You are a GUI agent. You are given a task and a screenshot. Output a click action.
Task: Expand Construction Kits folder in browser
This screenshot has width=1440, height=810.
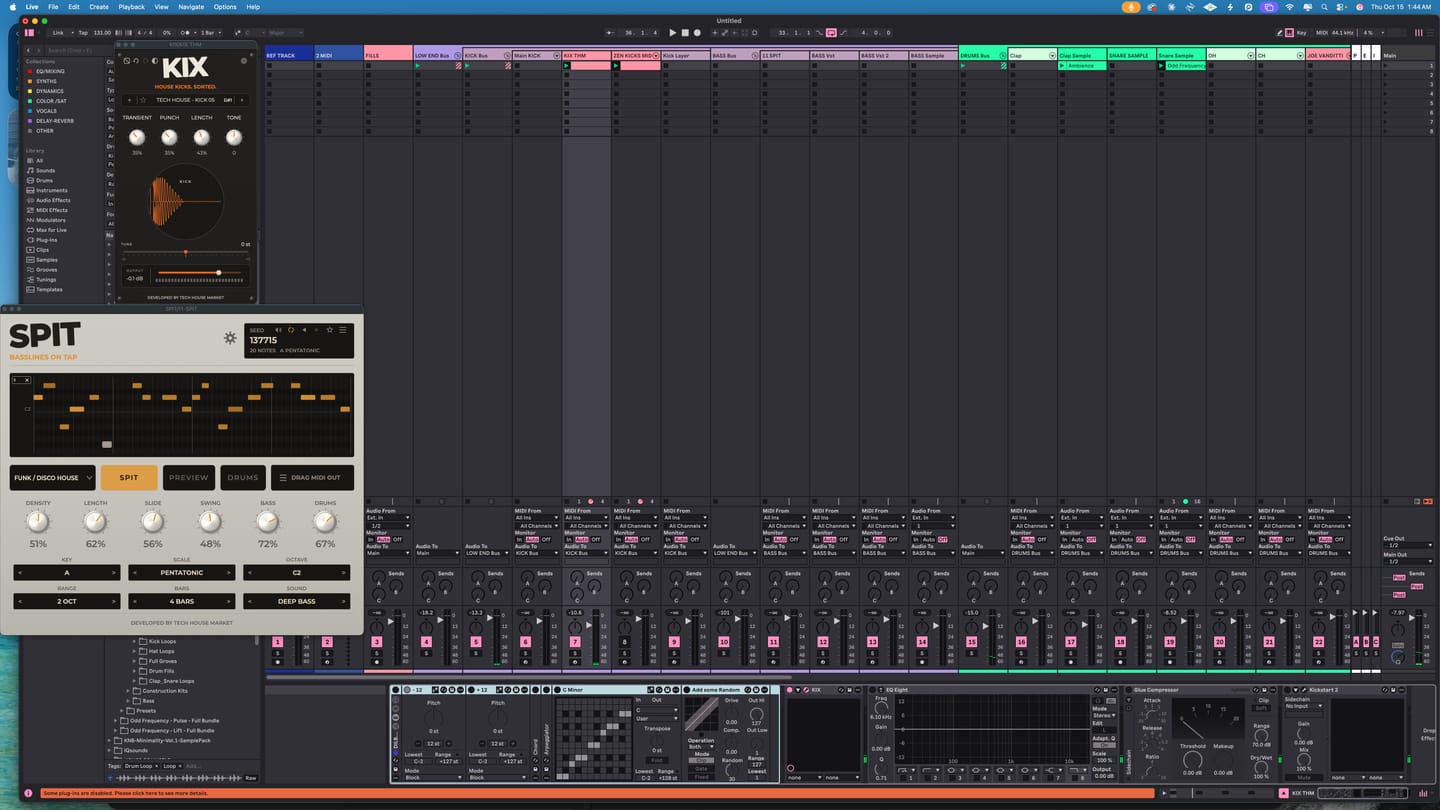[128, 691]
